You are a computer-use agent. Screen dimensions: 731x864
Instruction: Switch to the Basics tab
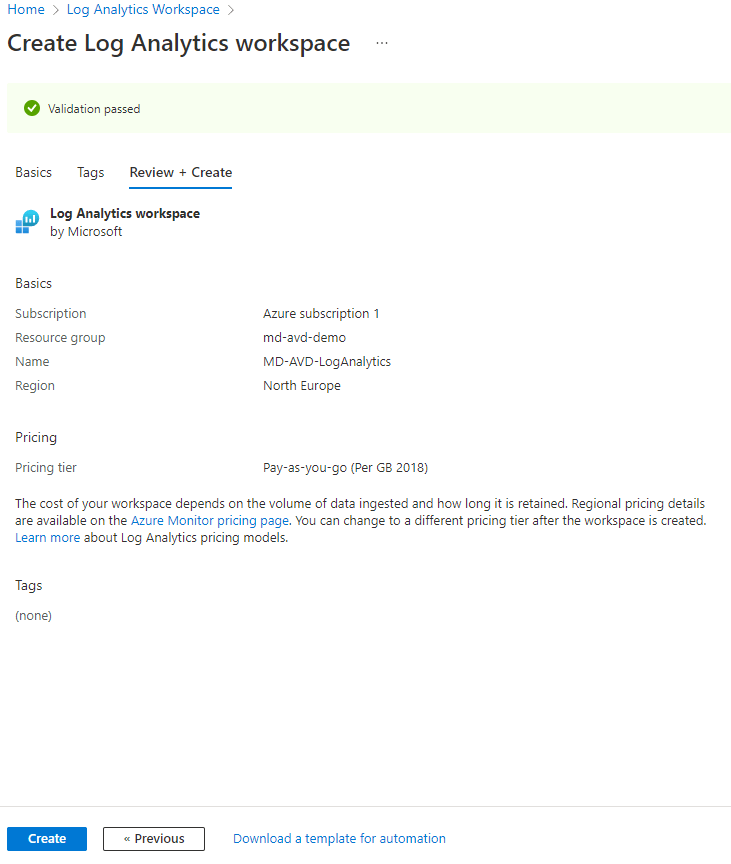click(x=33, y=172)
